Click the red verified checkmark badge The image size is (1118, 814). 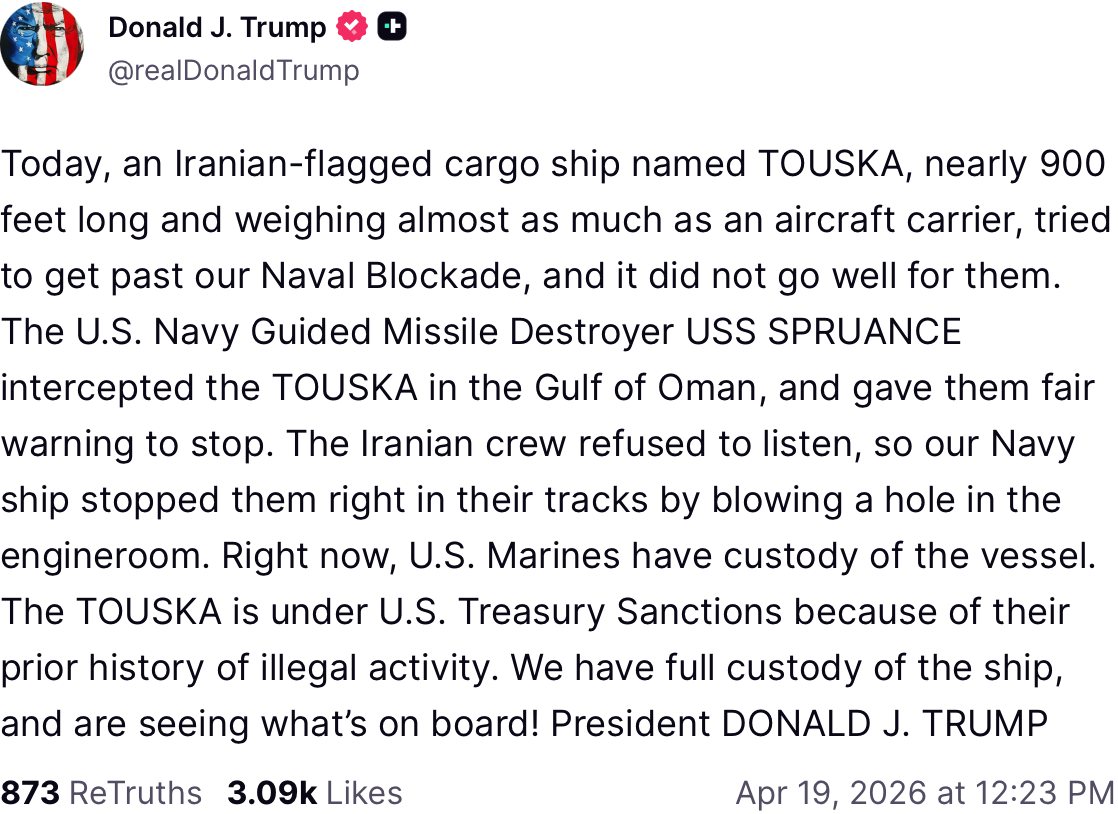coord(352,28)
